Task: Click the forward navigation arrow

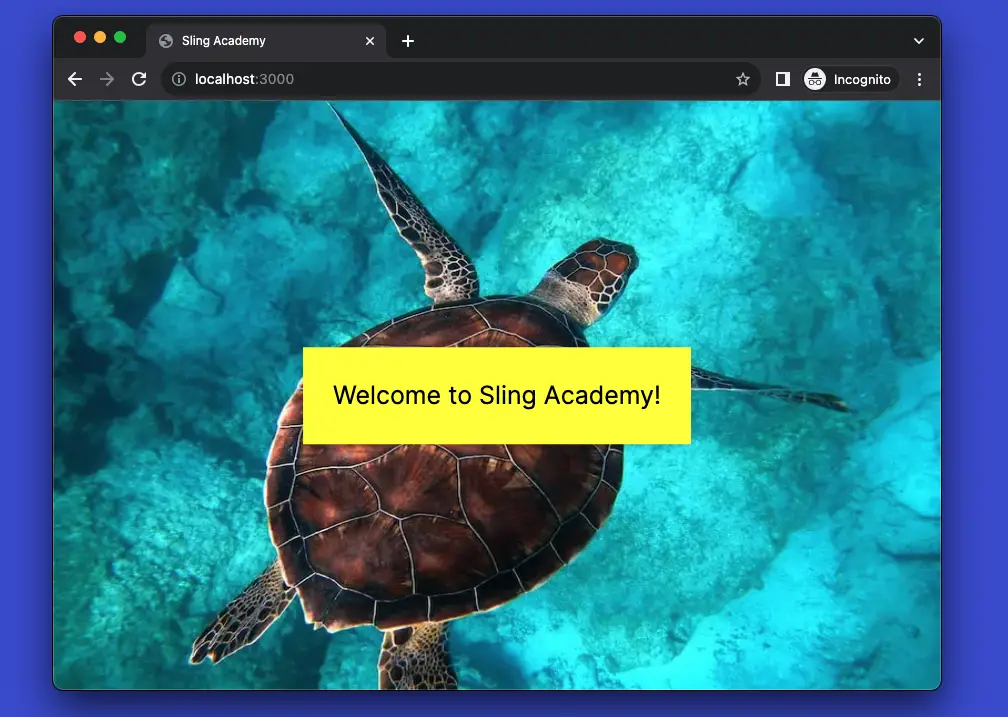Action: [x=107, y=79]
